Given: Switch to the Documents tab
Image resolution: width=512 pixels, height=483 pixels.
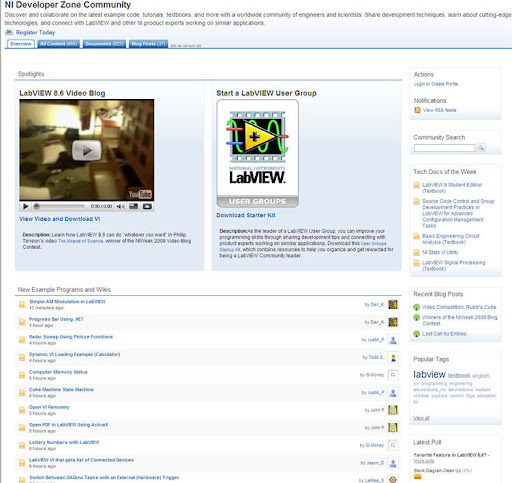Looking at the screenshot, I should click(104, 44).
